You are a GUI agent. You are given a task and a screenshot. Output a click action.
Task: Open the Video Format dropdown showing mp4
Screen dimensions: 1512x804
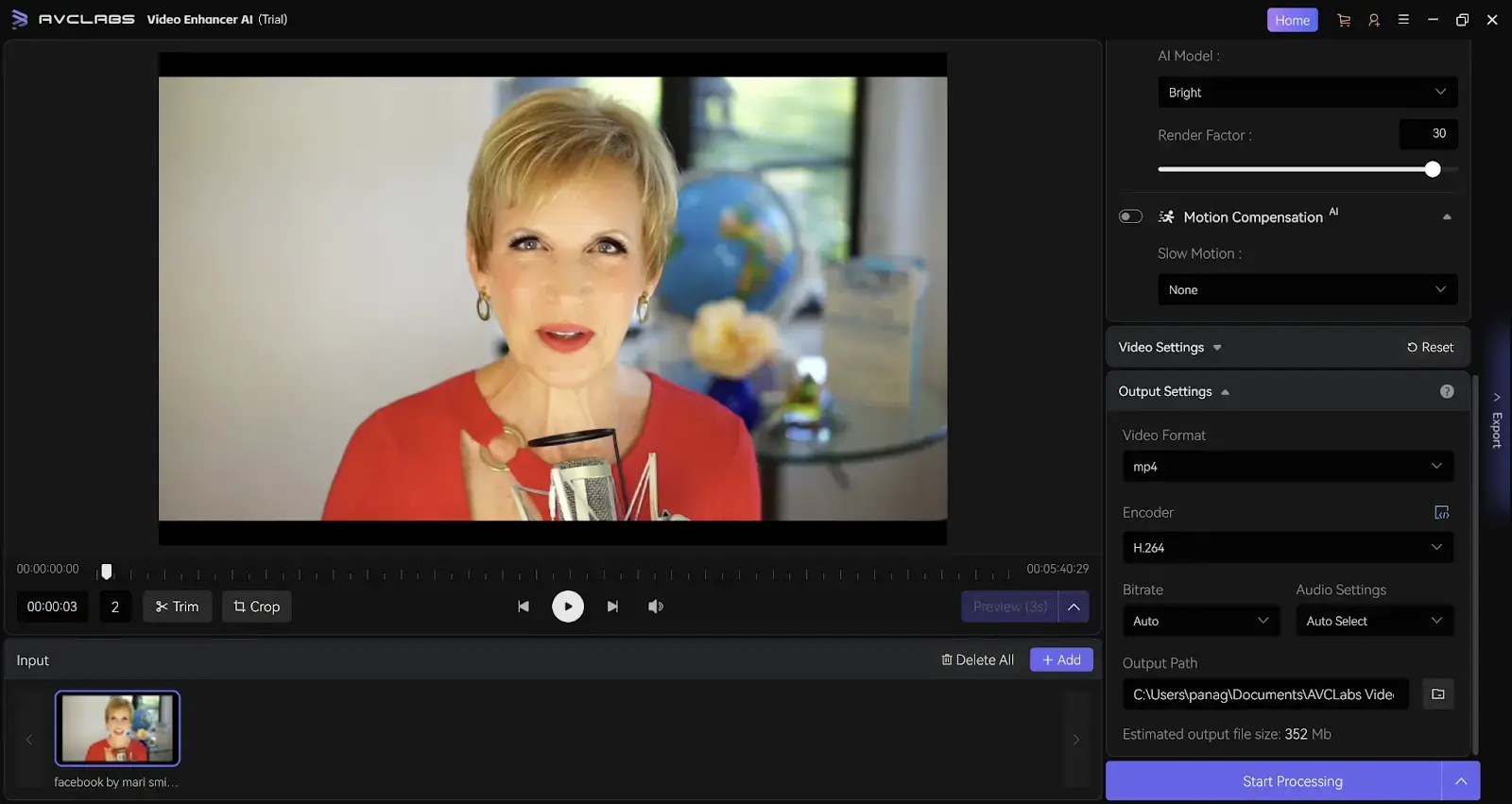point(1287,467)
